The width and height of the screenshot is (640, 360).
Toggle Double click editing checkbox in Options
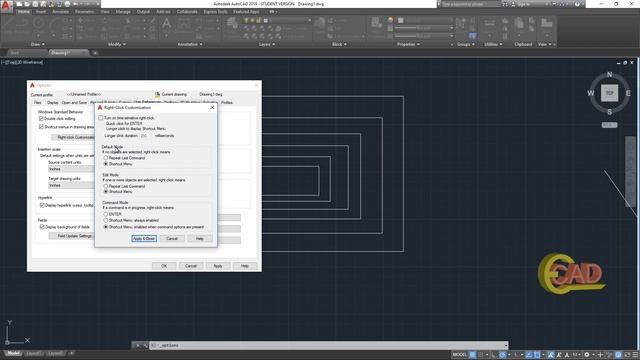[x=41, y=118]
